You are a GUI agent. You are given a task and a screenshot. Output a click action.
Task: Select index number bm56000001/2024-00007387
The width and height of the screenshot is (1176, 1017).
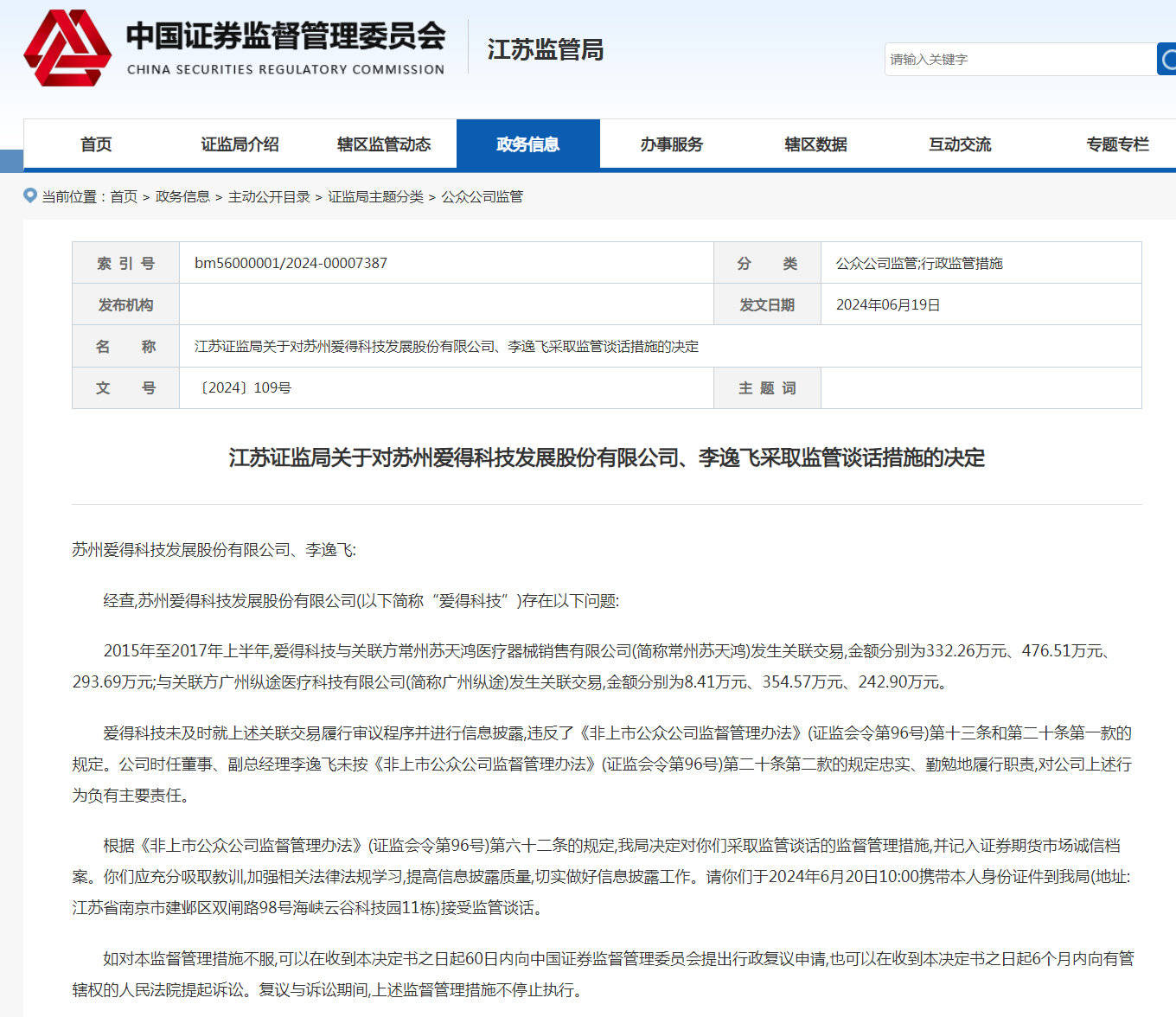click(x=291, y=263)
